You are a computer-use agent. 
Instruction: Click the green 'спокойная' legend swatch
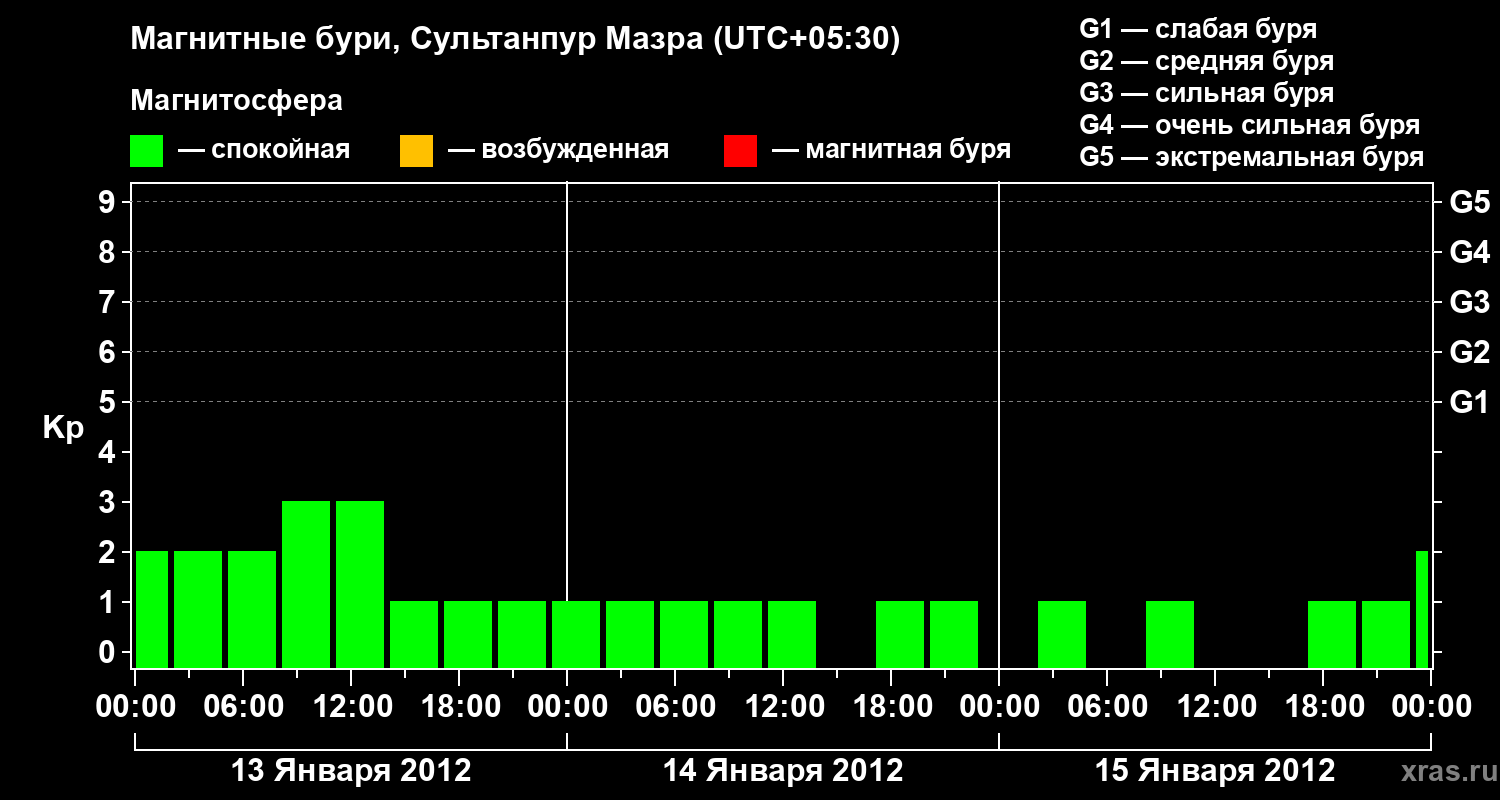coord(147,151)
